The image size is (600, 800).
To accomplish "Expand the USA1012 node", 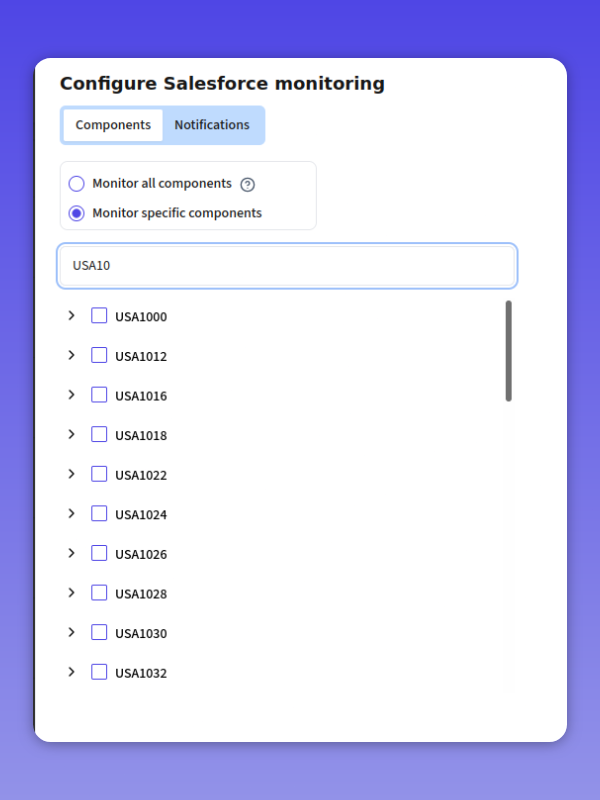I will 71,355.
